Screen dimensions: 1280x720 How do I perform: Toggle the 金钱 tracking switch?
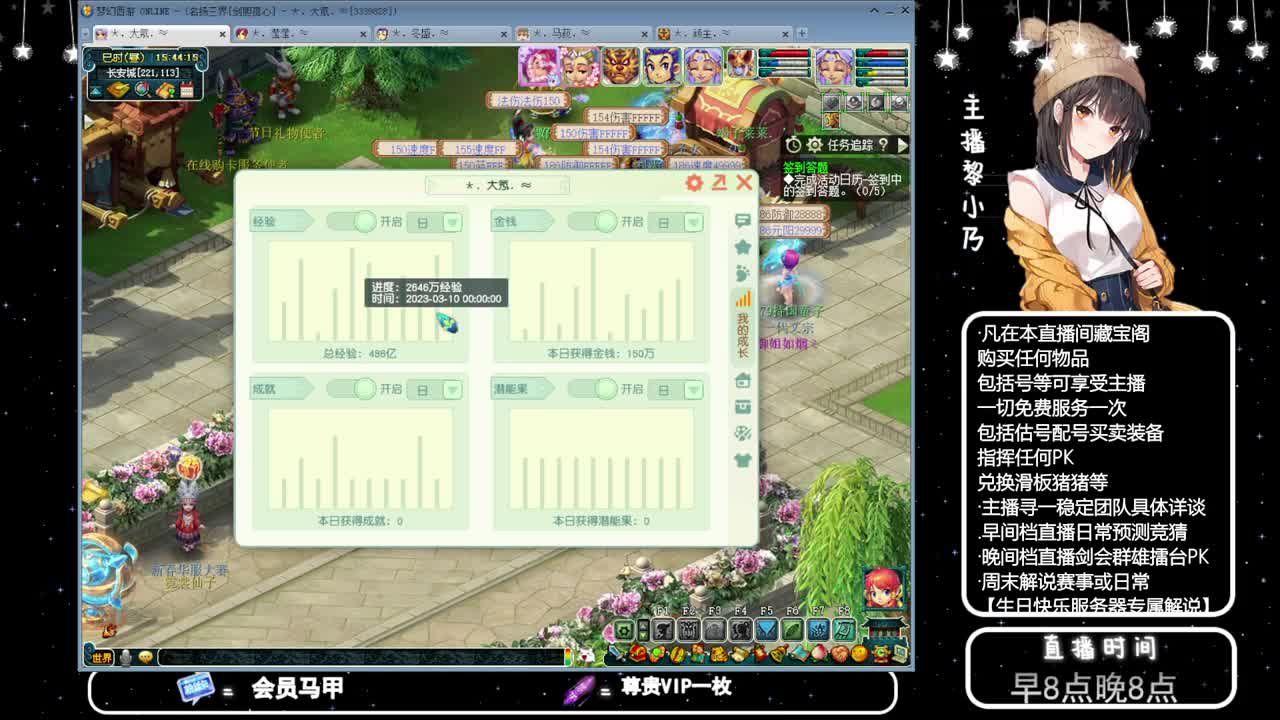[x=592, y=221]
